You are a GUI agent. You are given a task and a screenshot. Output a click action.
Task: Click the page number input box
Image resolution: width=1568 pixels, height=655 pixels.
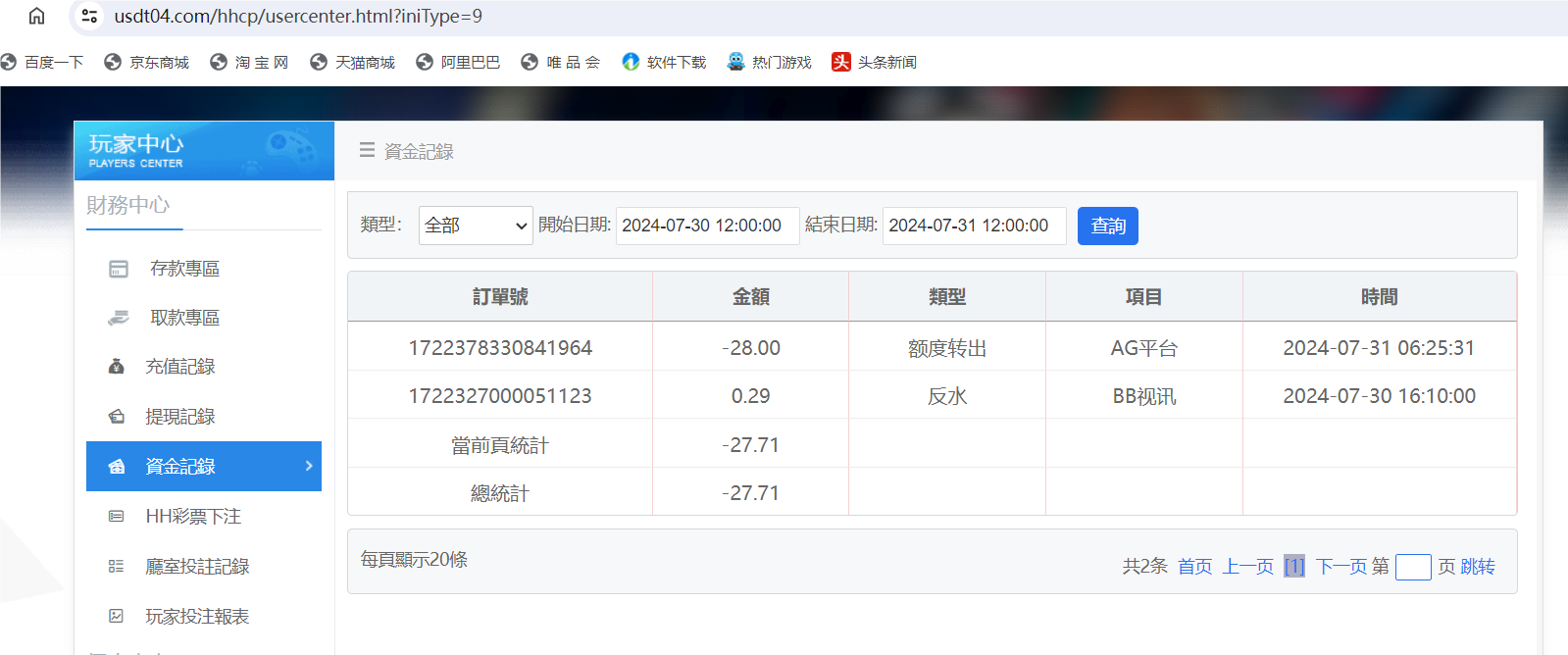tap(1412, 567)
